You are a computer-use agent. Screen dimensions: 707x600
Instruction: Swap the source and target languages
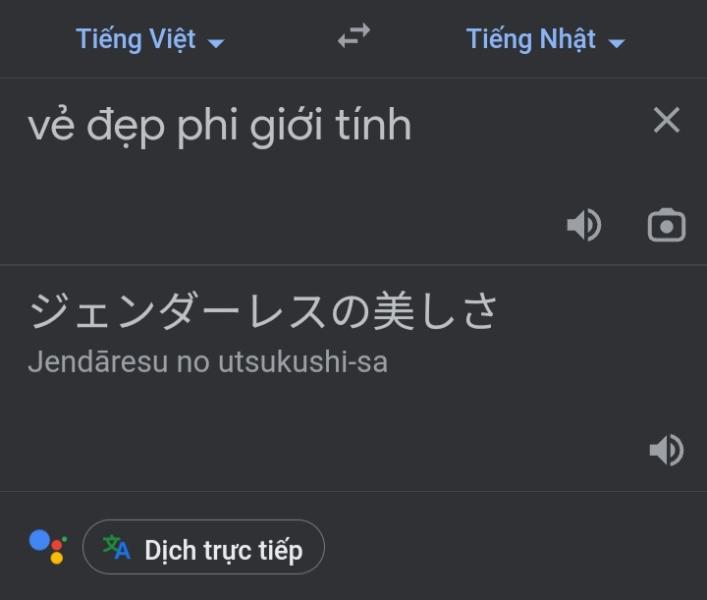(x=353, y=38)
